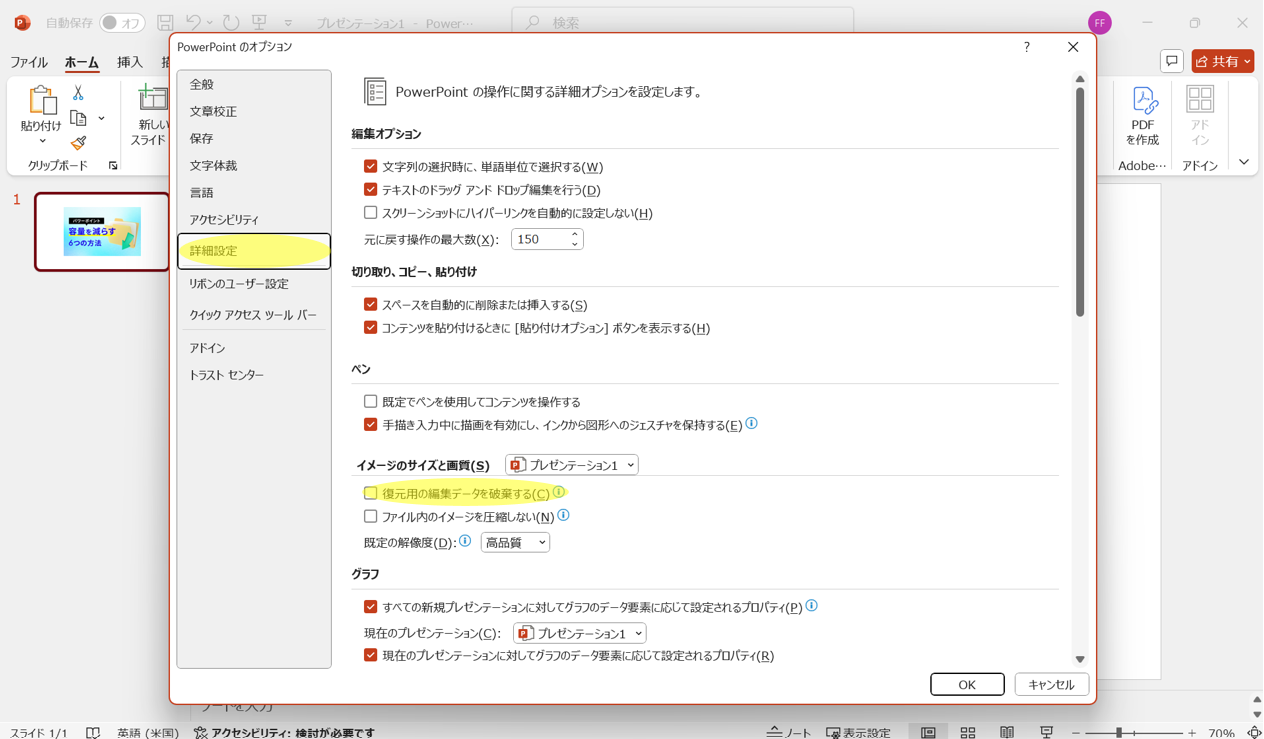Viewport: 1264px width, 739px height.
Task: Click fit slide to window icon
Action: [x=1254, y=732]
